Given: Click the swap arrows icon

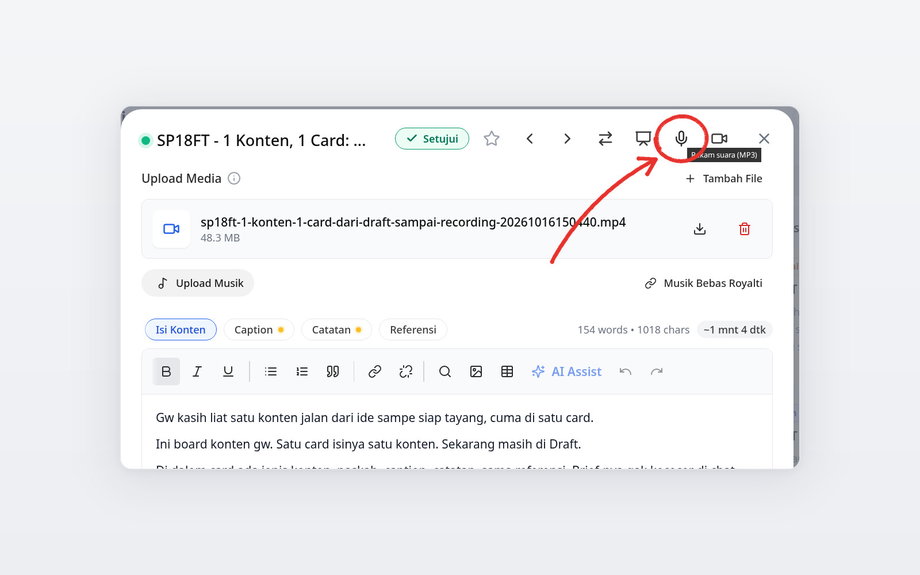Looking at the screenshot, I should tap(605, 138).
